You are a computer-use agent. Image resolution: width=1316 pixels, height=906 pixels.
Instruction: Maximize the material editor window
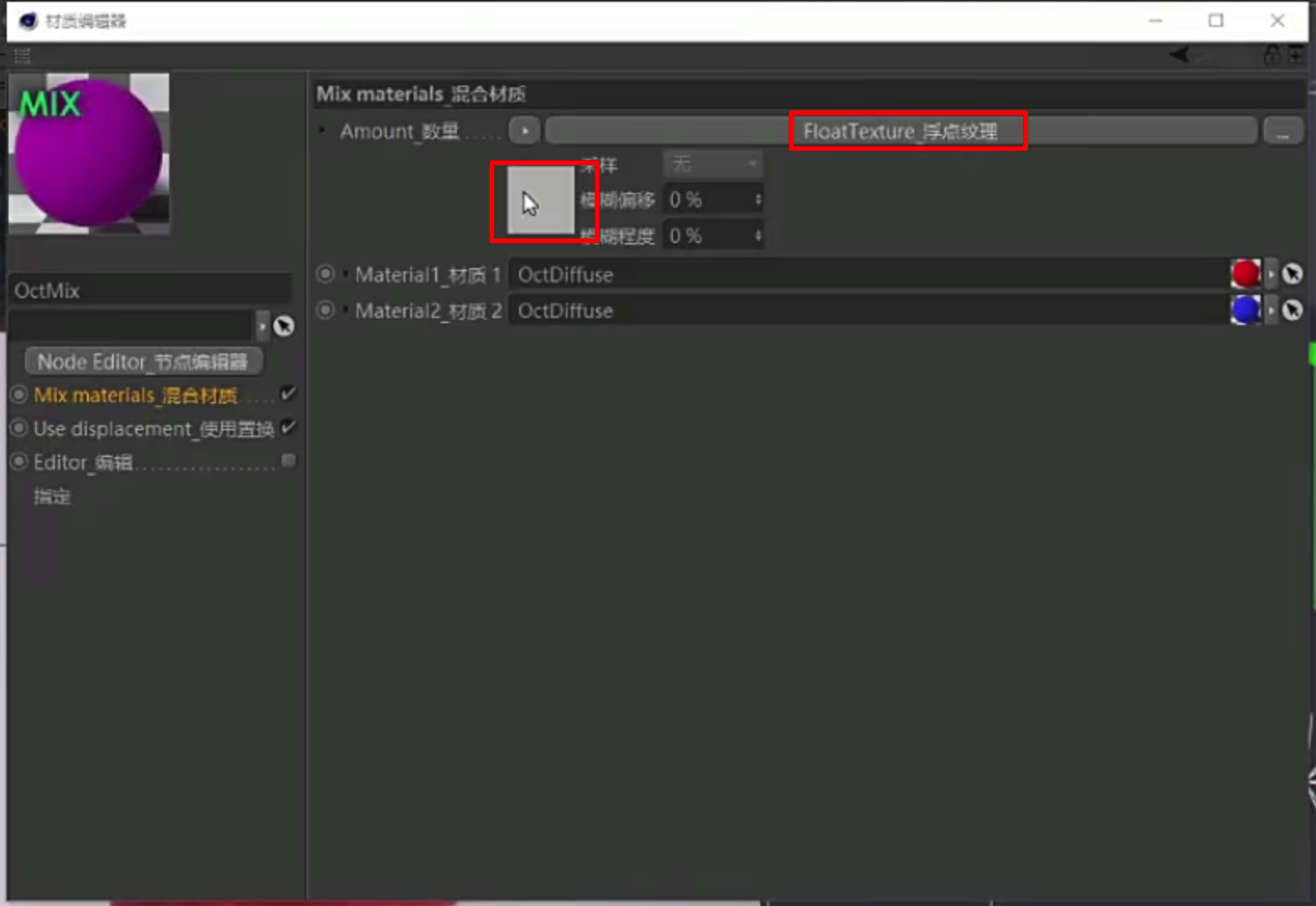point(1216,21)
